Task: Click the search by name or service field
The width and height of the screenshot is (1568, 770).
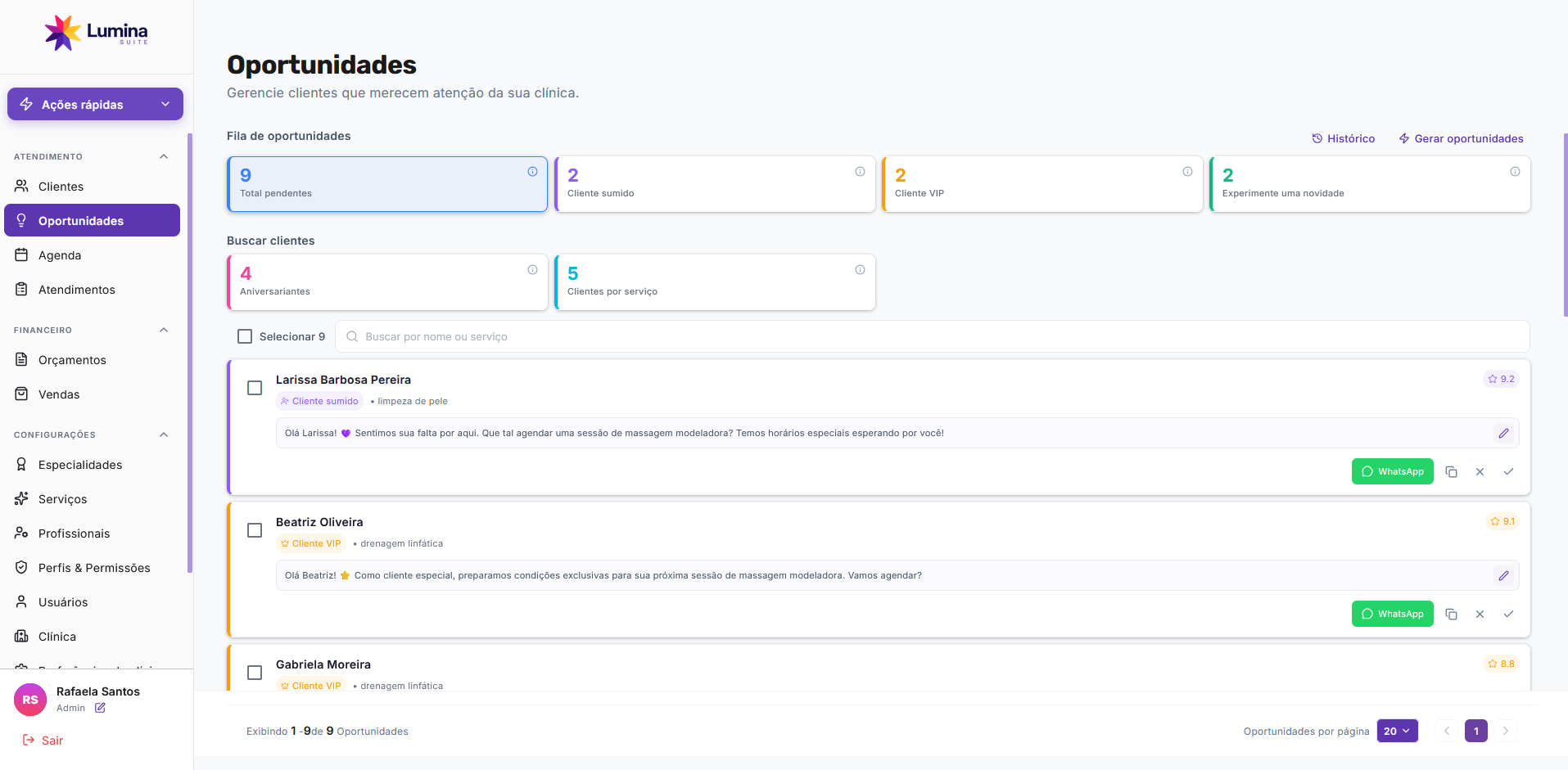Action: [x=933, y=336]
